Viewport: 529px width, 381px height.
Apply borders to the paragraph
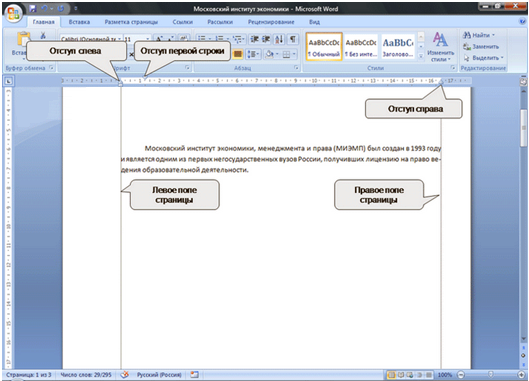click(286, 54)
